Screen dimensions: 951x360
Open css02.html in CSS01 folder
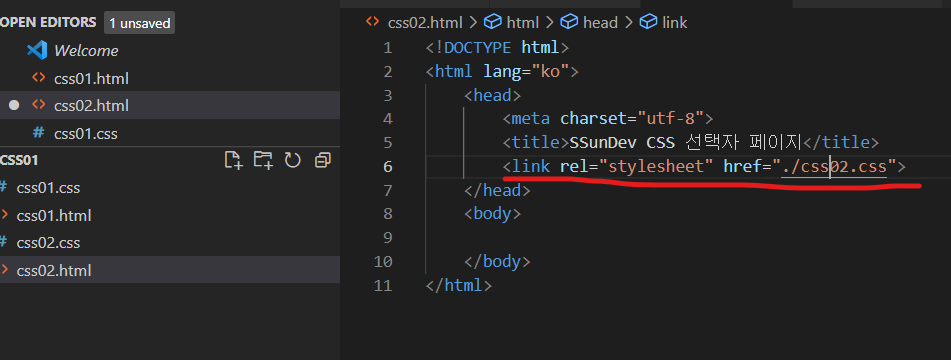coord(54,270)
